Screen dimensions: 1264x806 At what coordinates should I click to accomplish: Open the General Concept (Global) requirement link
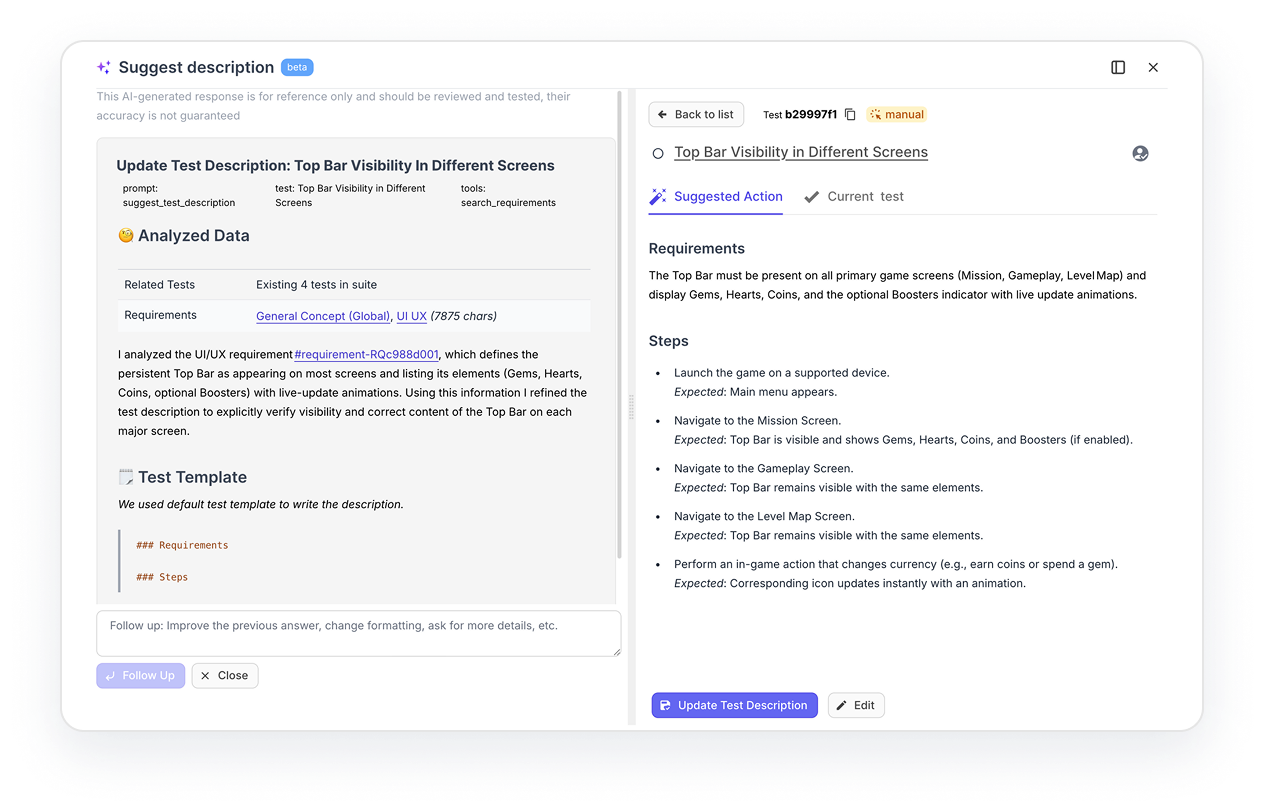coord(323,316)
